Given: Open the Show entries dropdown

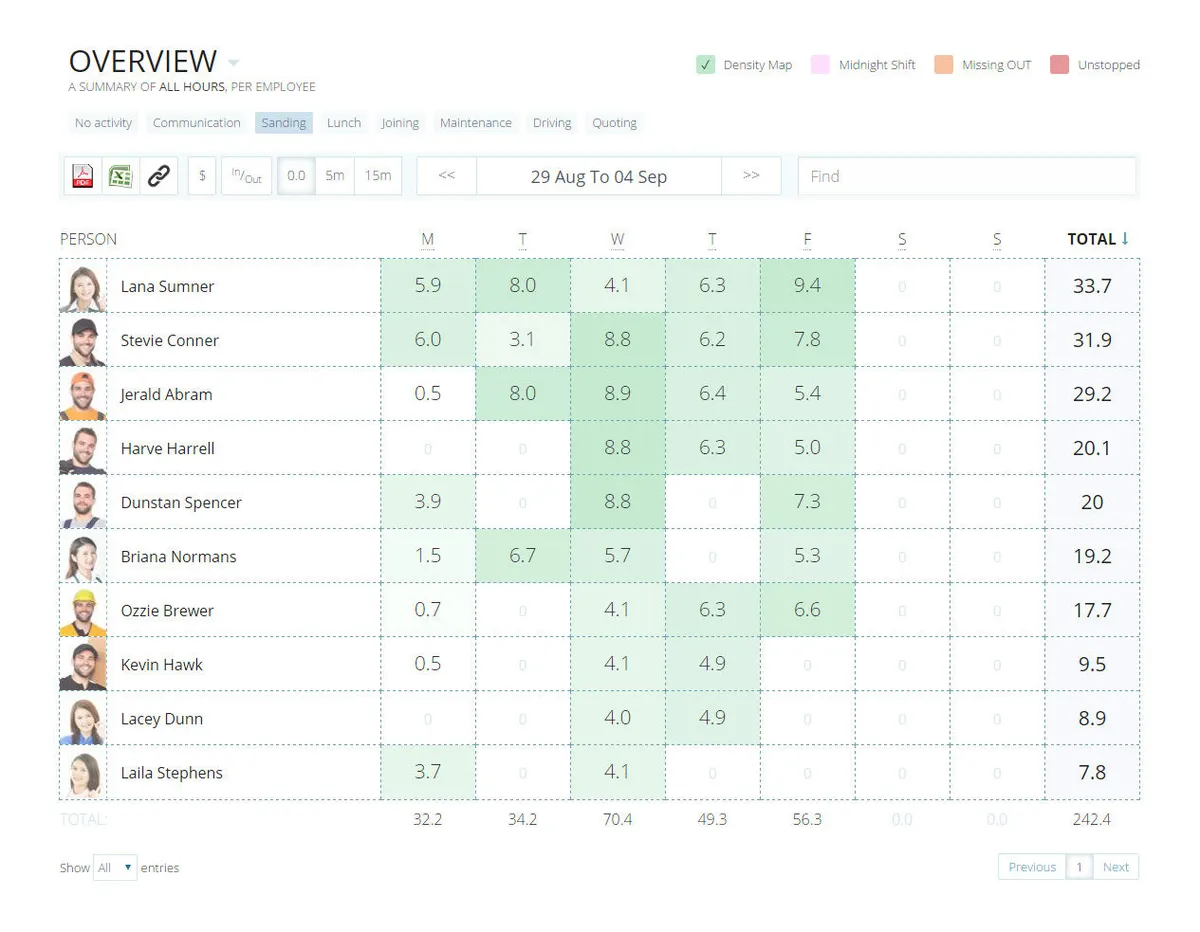Looking at the screenshot, I should pos(115,868).
